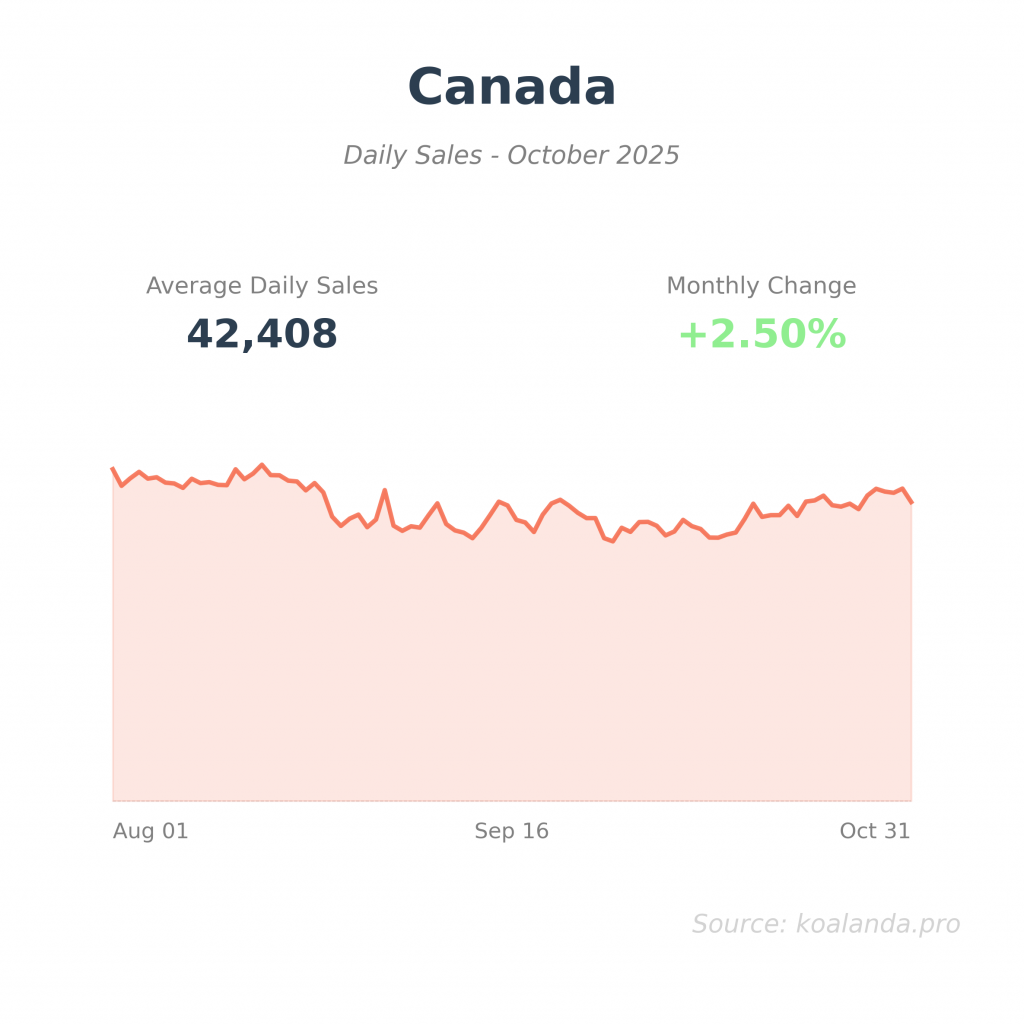Click the Aug 01 axis label
Screen dimensions: 1024x1024
(x=150, y=831)
